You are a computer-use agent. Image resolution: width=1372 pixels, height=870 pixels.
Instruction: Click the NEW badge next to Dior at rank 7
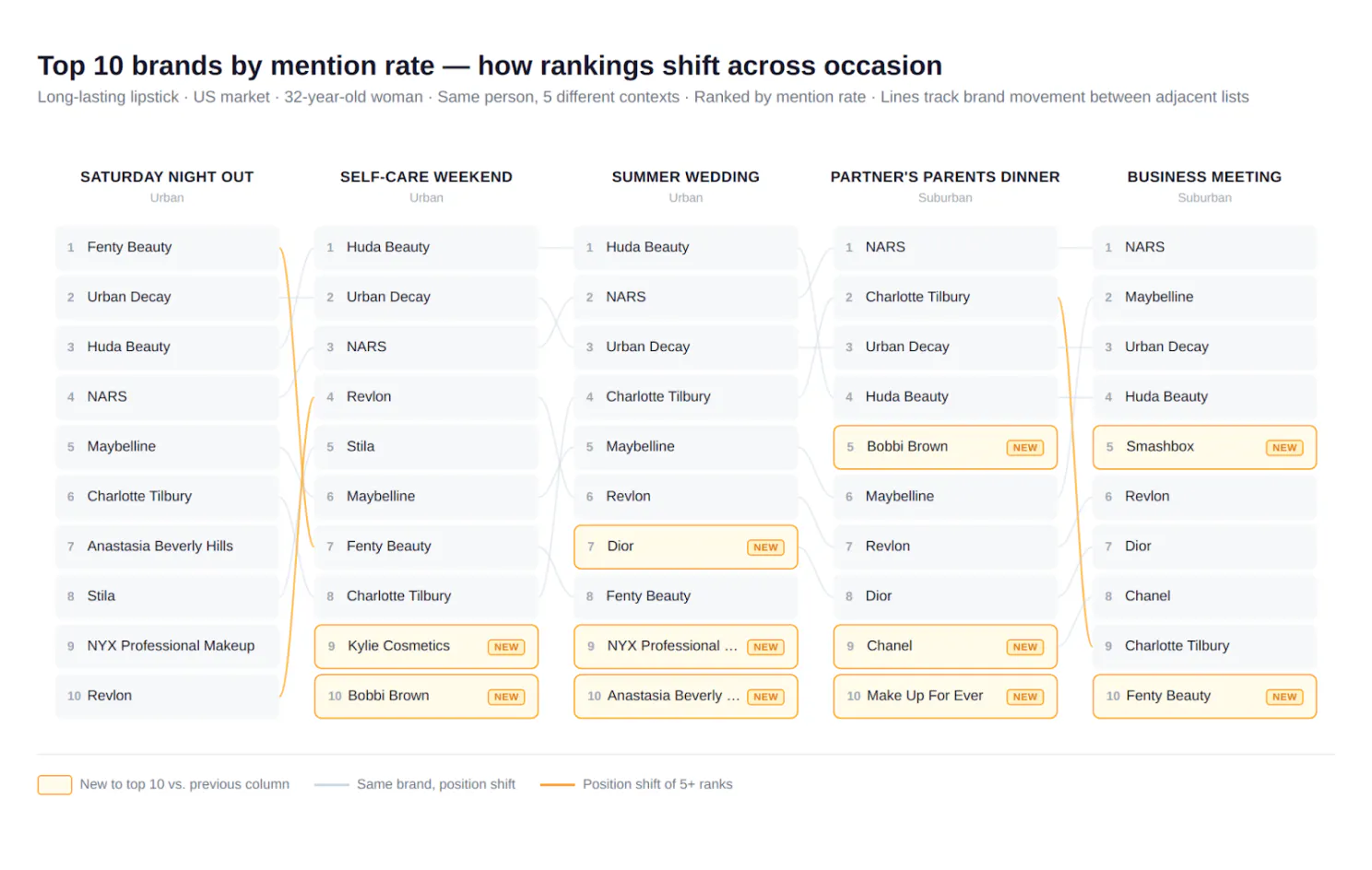pyautogui.click(x=765, y=547)
